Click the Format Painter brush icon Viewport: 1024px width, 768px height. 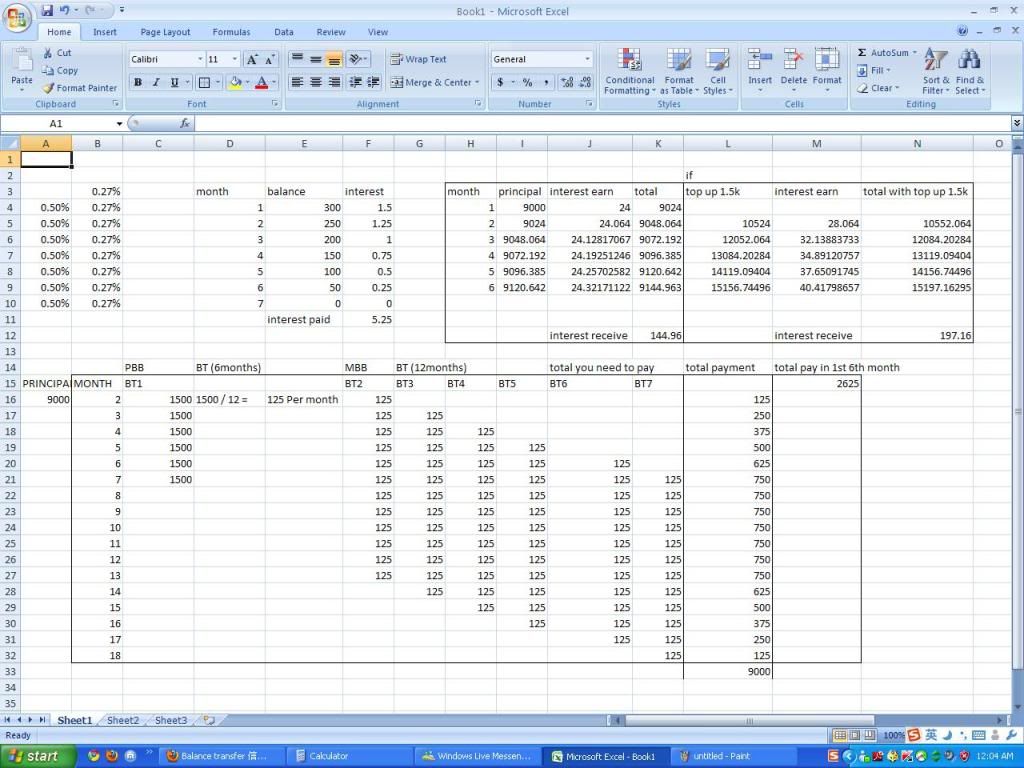(x=48, y=88)
